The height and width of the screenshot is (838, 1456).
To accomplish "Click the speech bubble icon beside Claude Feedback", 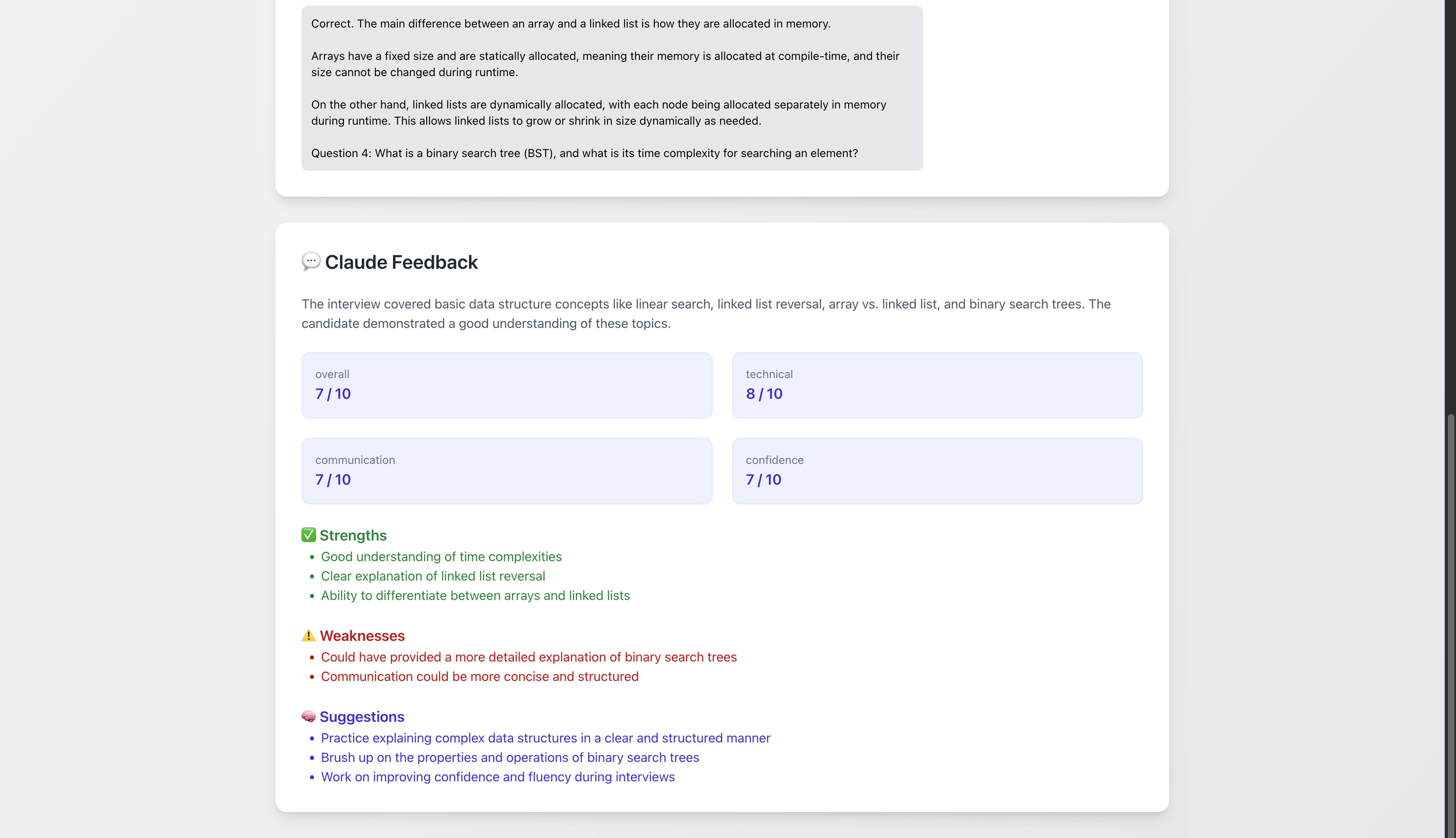I will click(311, 261).
